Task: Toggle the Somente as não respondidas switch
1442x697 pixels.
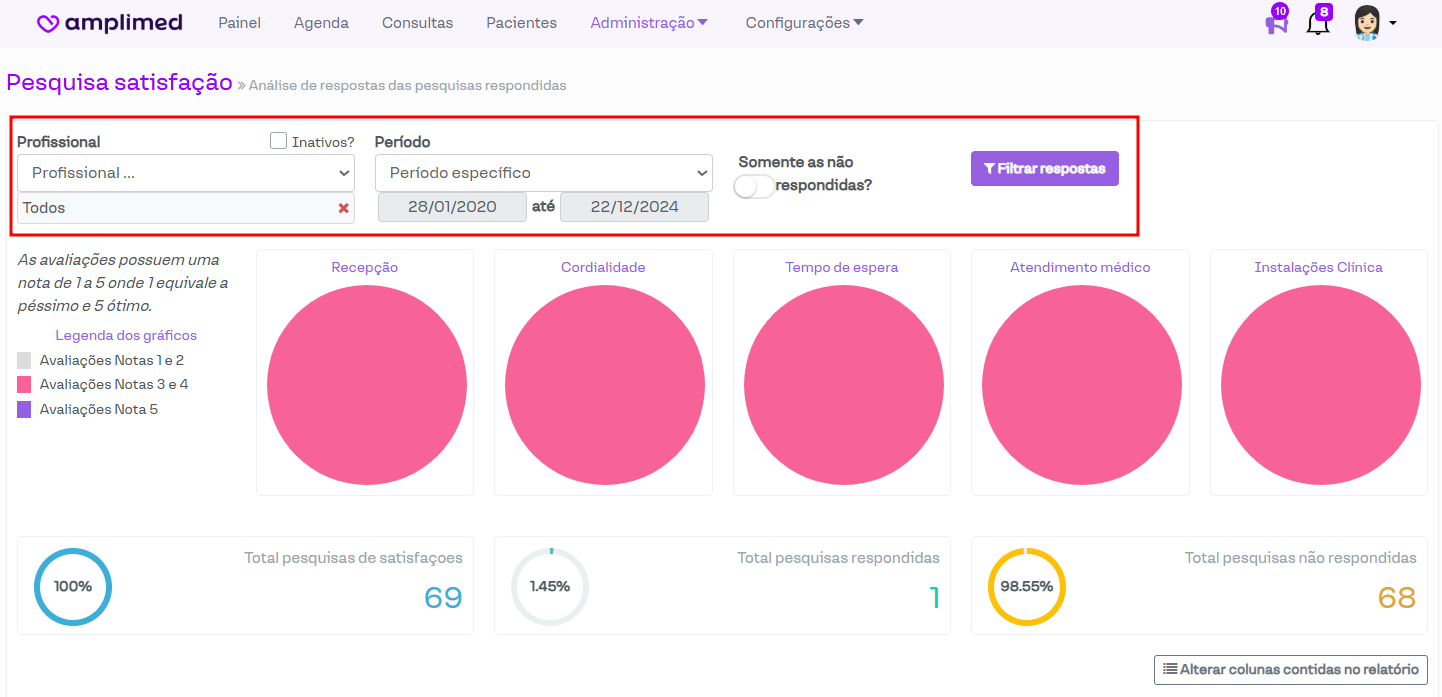Action: (x=754, y=186)
